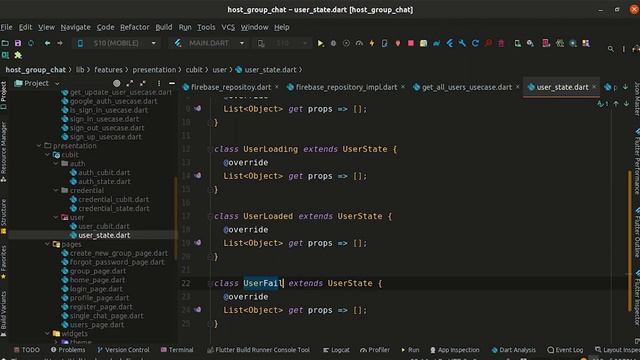Click the Debug bug icon in toolbar
The height and width of the screenshot is (360, 640).
(333, 43)
